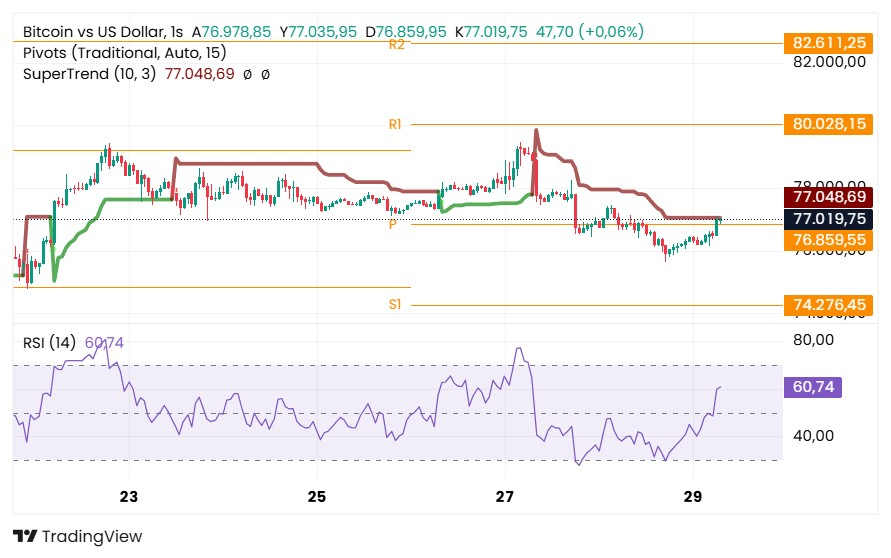The width and height of the screenshot is (891, 558).
Task: Click the purple RSI axis label 60,74
Action: point(813,387)
